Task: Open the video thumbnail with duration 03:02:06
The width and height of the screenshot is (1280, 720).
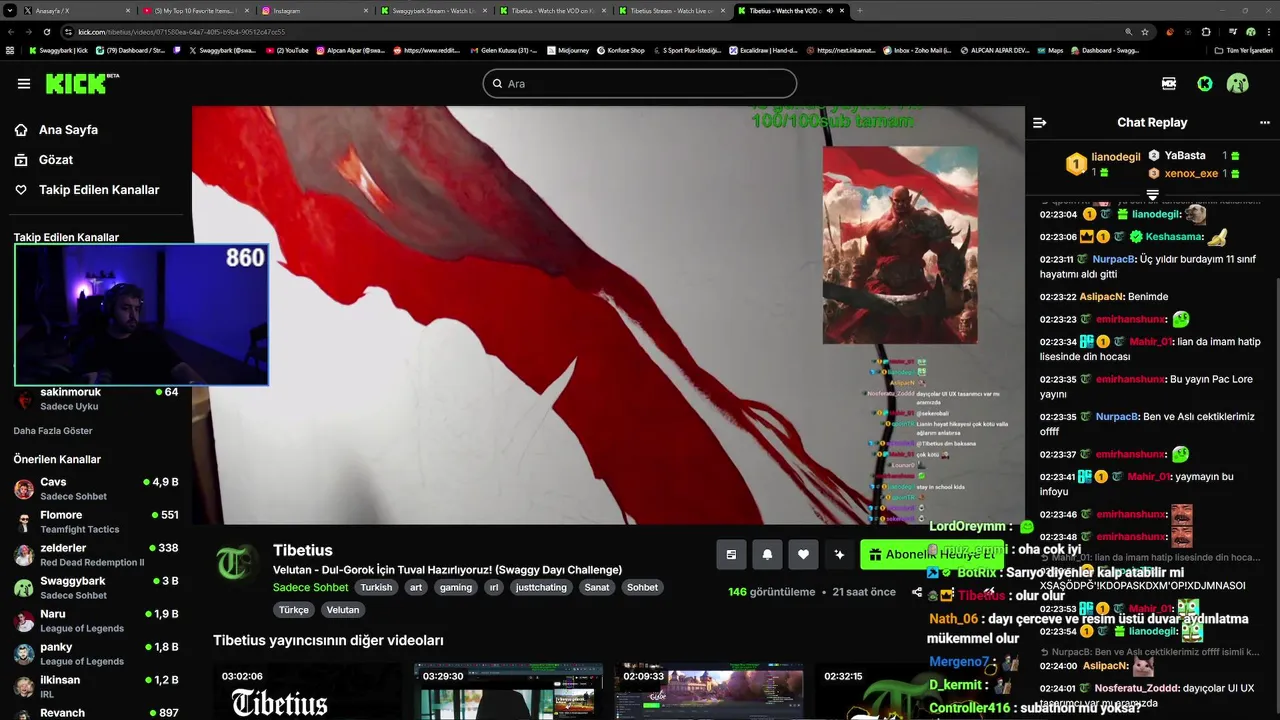Action: [x=306, y=691]
